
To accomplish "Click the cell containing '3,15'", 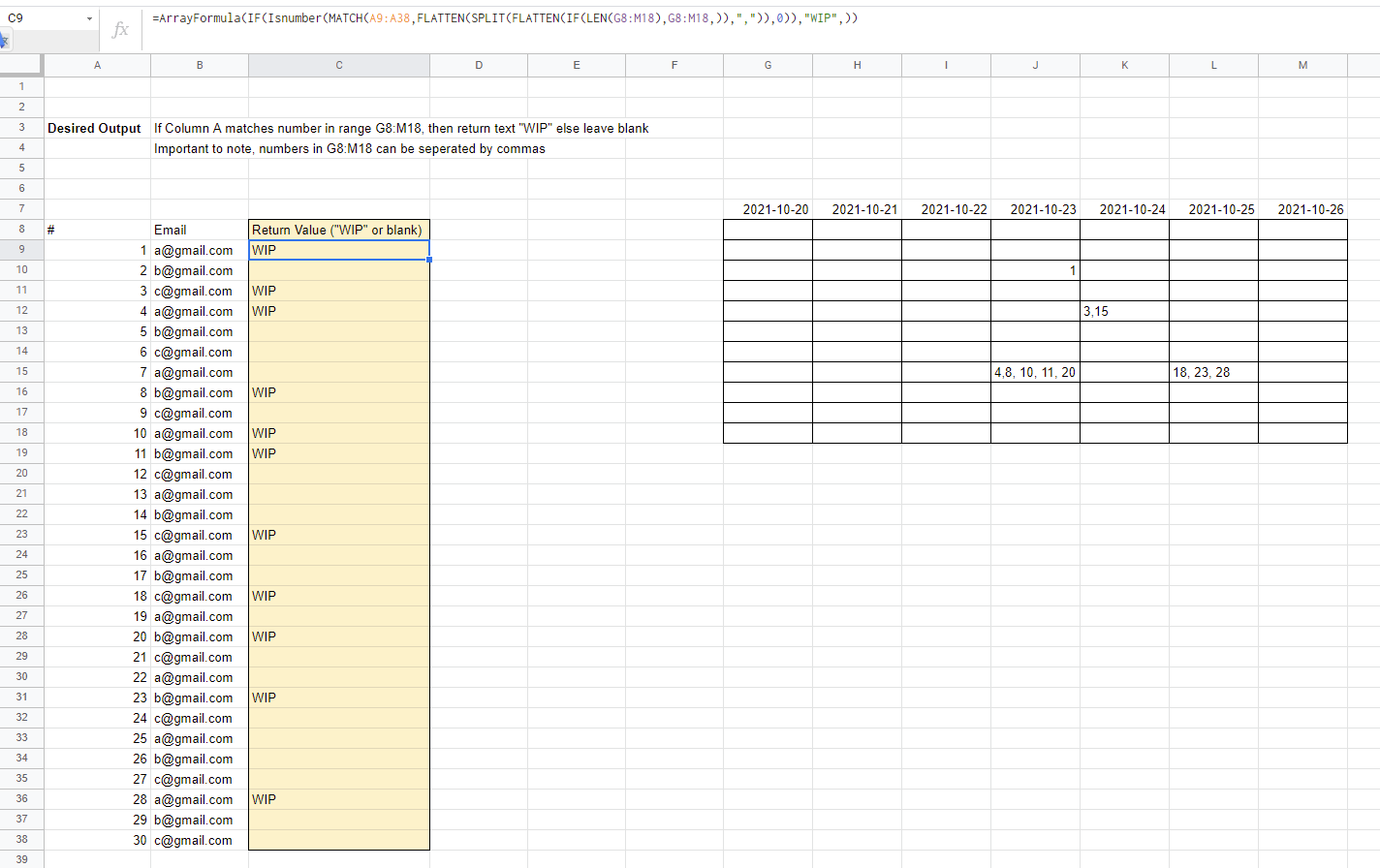I will (1124, 311).
